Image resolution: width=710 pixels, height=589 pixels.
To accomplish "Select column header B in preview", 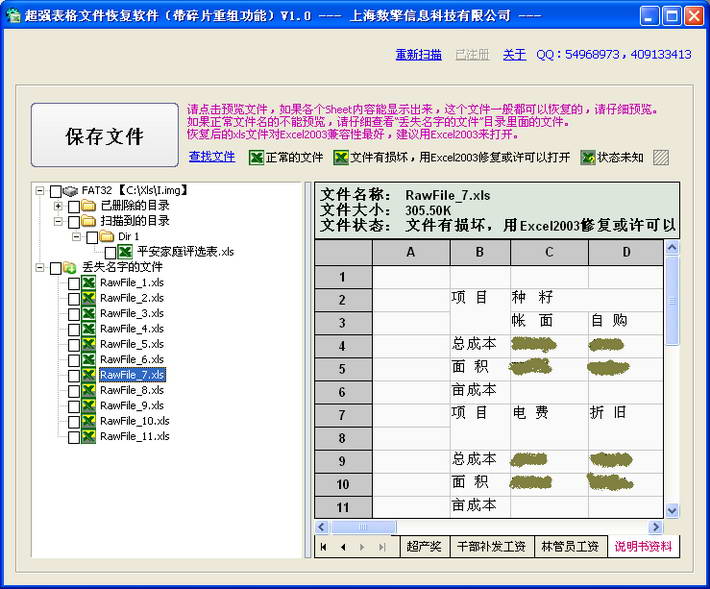I will pos(480,252).
